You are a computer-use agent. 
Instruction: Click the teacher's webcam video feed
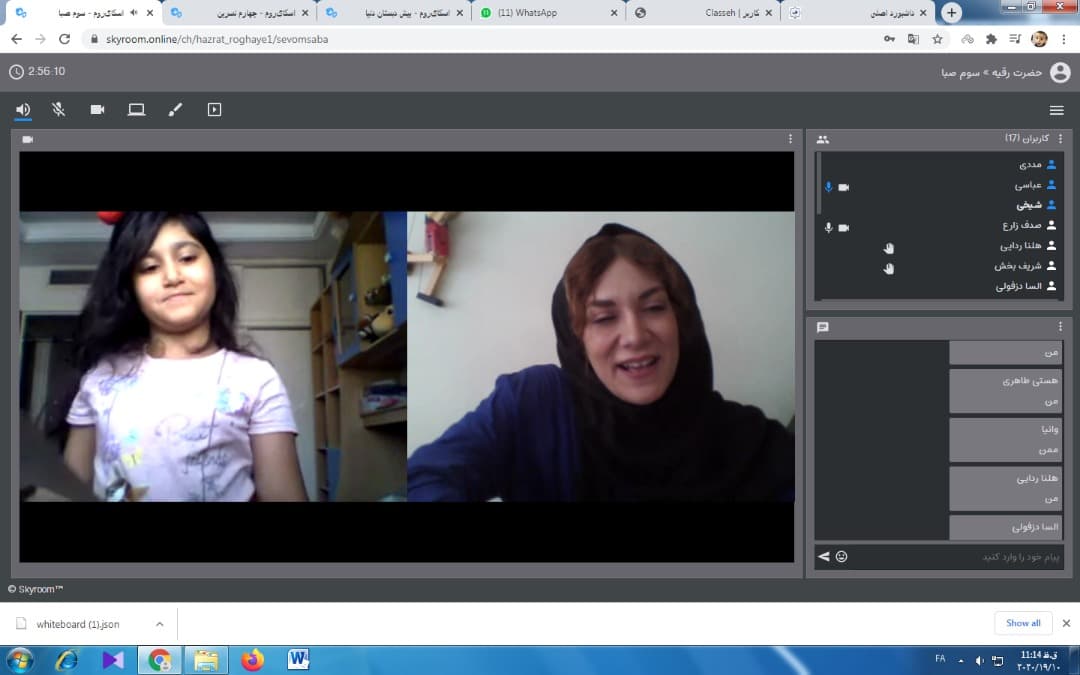pos(601,356)
